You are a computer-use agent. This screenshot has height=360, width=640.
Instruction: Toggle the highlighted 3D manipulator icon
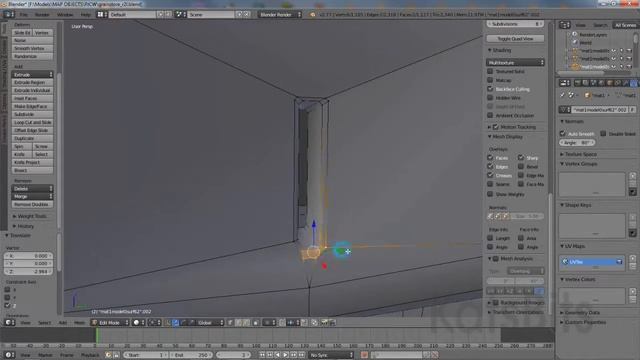[x=176, y=322]
